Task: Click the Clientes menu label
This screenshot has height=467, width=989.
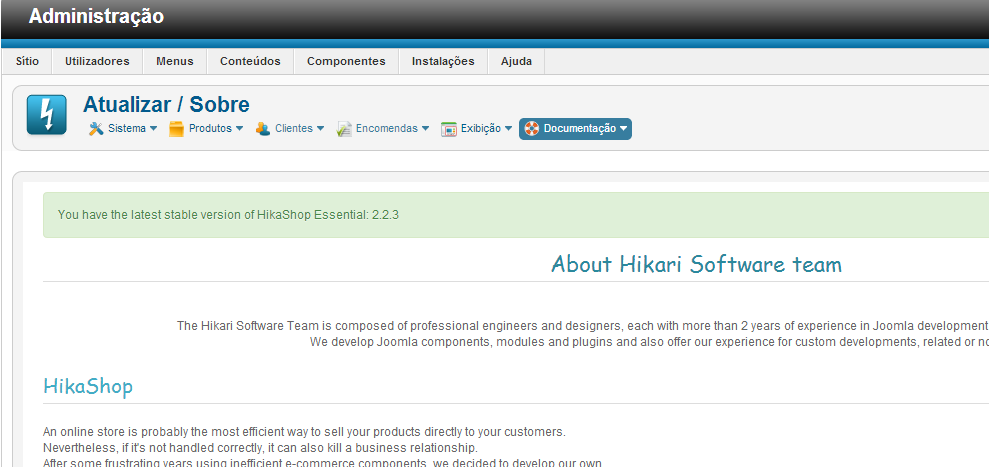Action: 294,129
